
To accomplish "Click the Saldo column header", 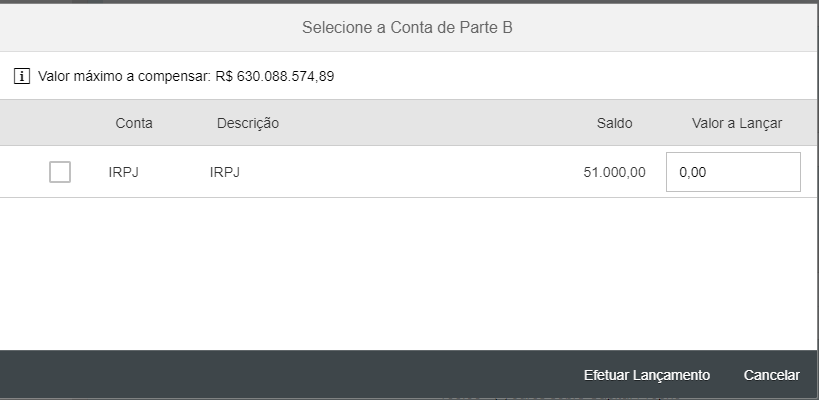I will (614, 123).
